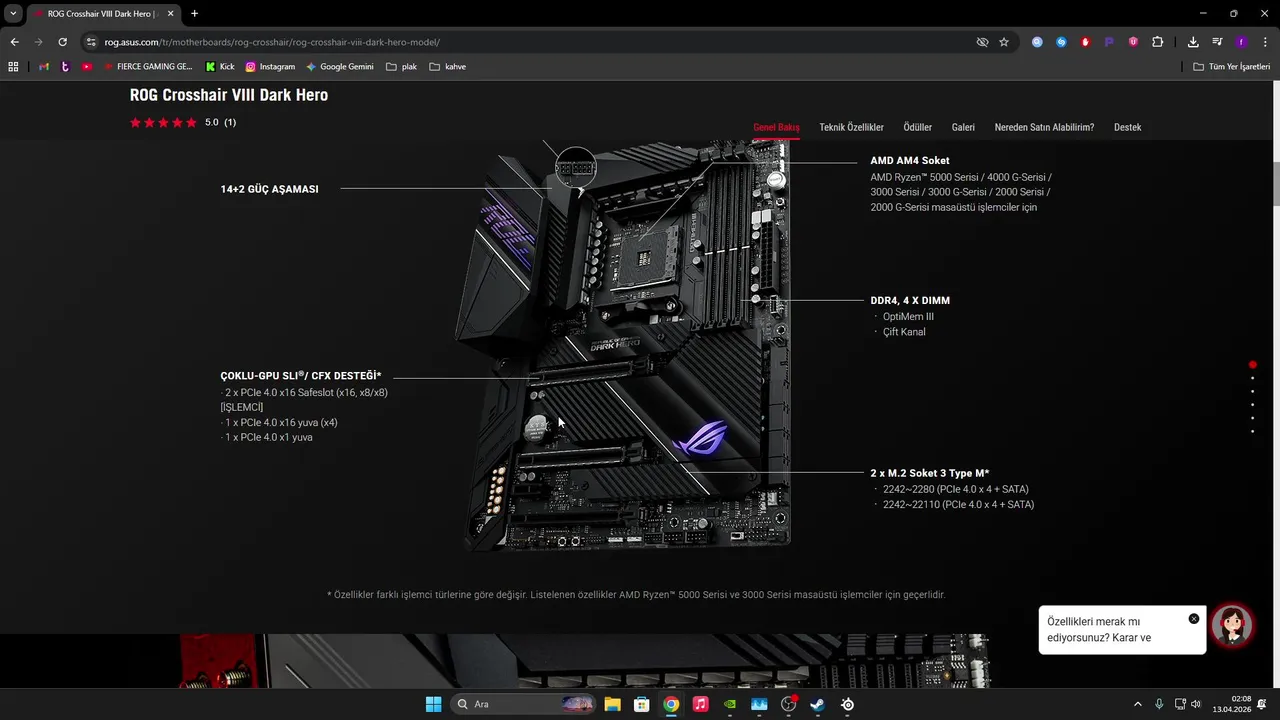Click the site information icon in address bar
The width and height of the screenshot is (1280, 720).
point(91,42)
